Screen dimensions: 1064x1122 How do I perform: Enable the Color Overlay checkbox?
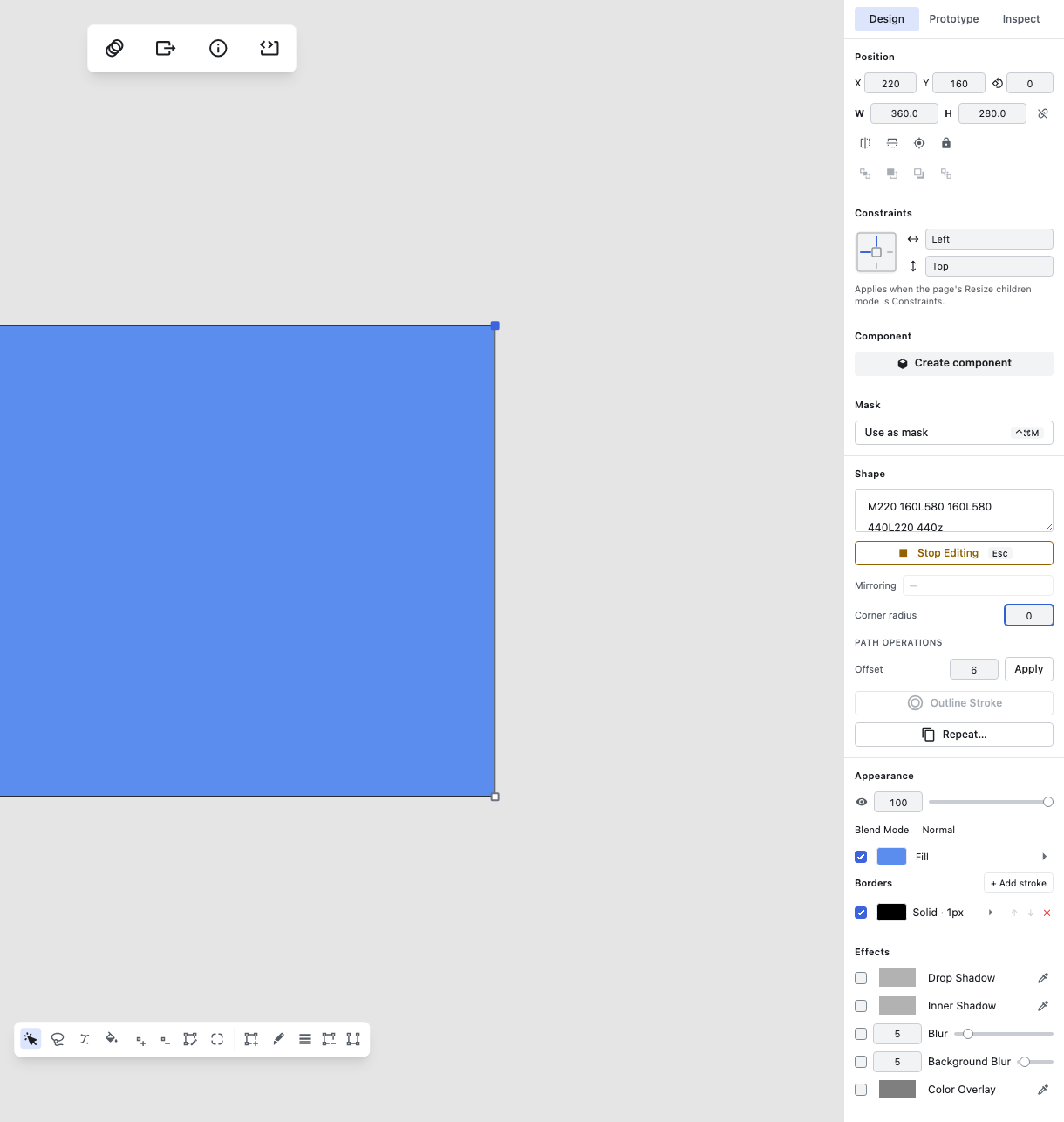click(861, 1090)
